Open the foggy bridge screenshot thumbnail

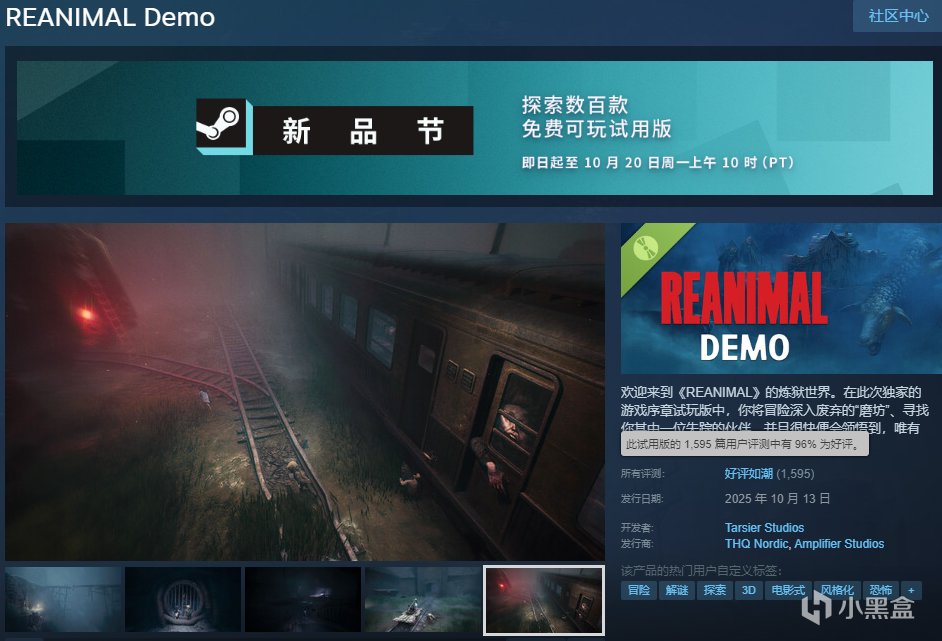pyautogui.click(x=63, y=599)
